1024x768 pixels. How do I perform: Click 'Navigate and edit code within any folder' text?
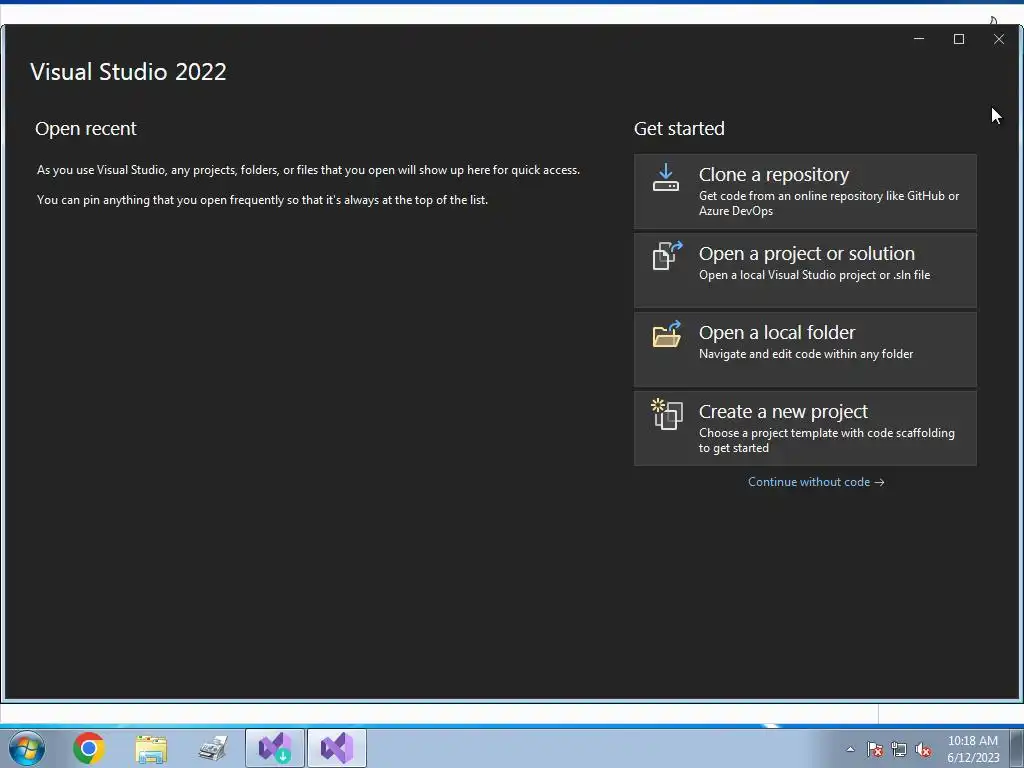pyautogui.click(x=806, y=354)
